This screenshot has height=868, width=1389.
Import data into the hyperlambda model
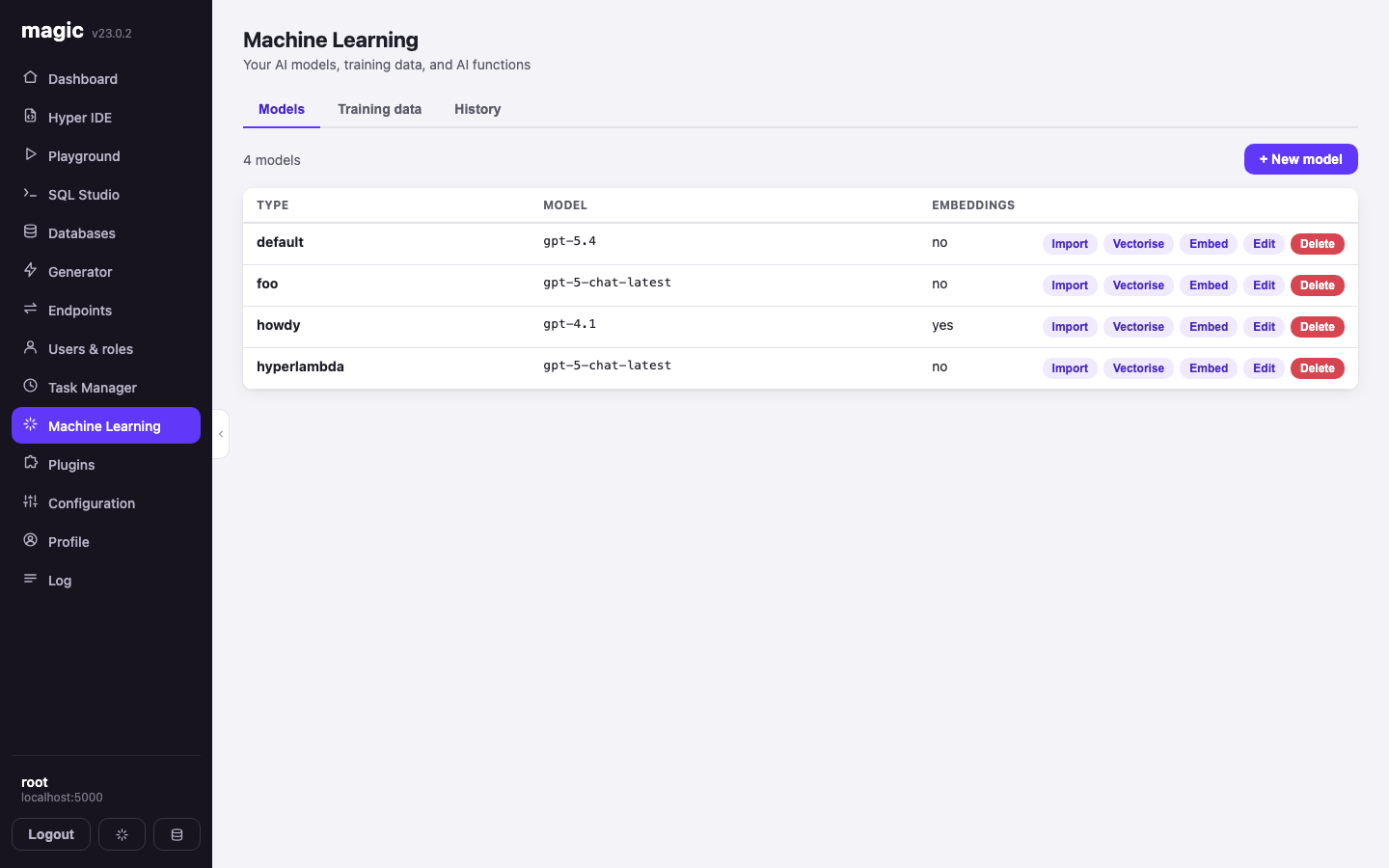click(x=1070, y=368)
